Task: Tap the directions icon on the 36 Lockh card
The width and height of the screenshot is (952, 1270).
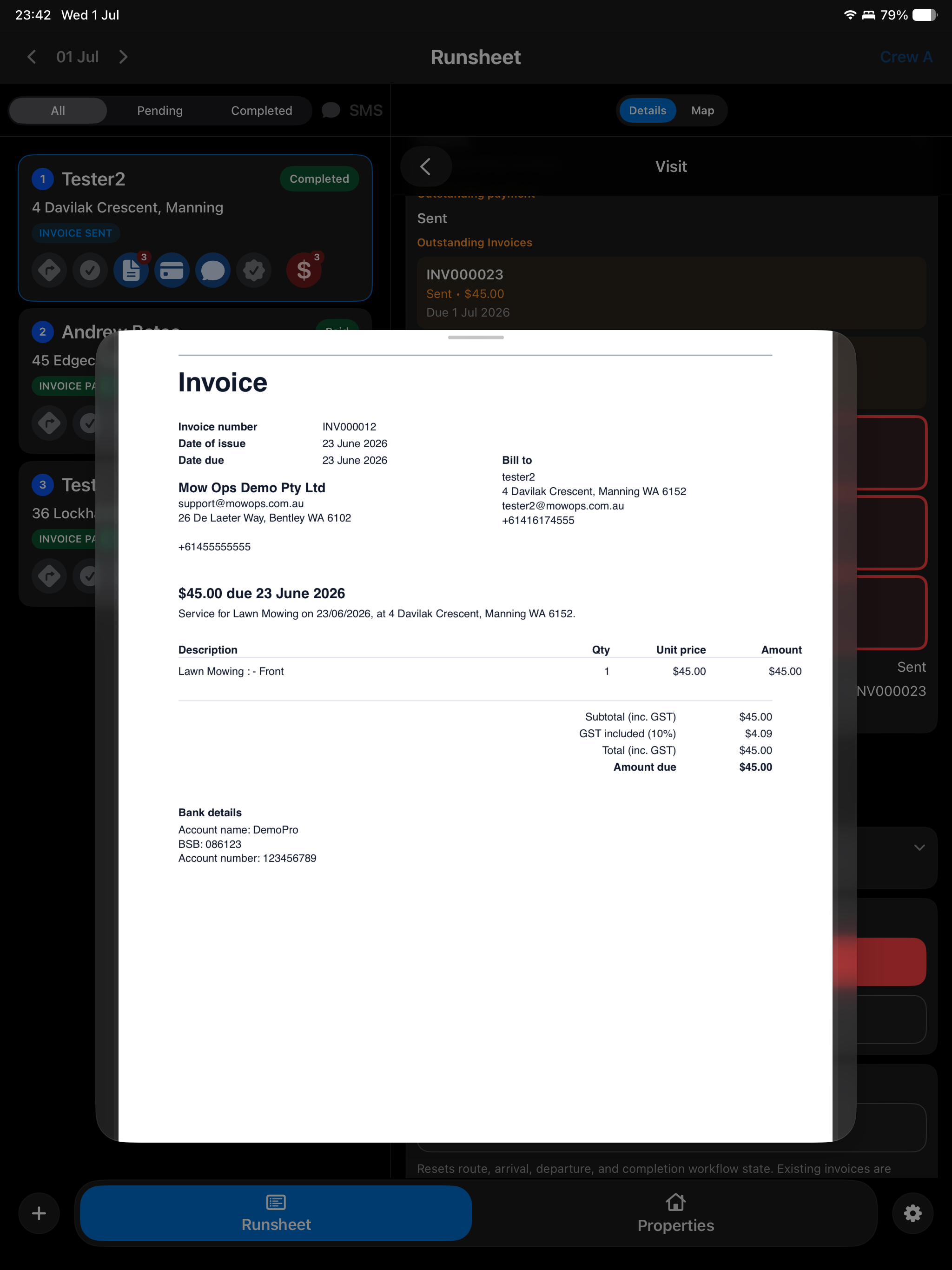Action: 49,576
